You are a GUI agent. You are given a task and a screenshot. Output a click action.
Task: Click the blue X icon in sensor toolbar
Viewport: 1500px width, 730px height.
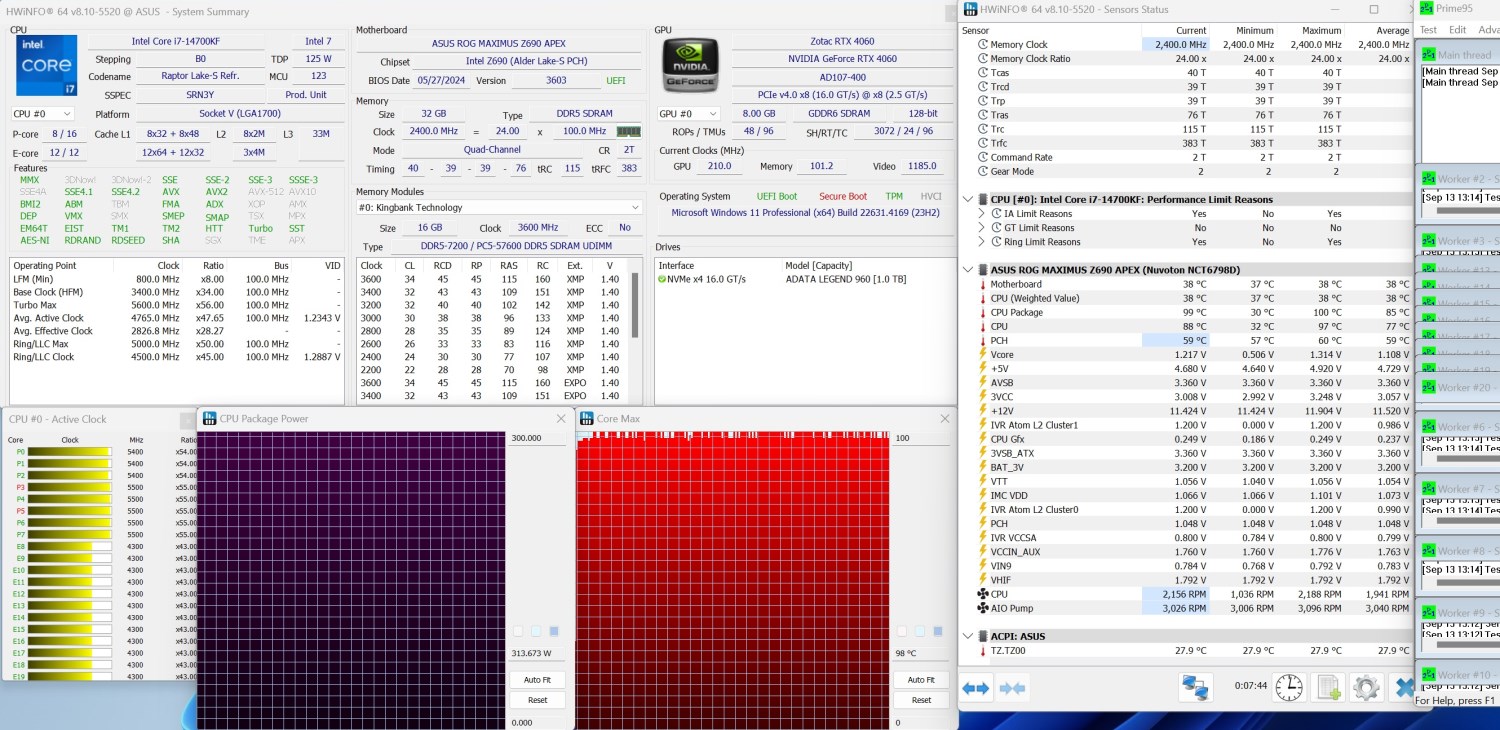(1403, 687)
